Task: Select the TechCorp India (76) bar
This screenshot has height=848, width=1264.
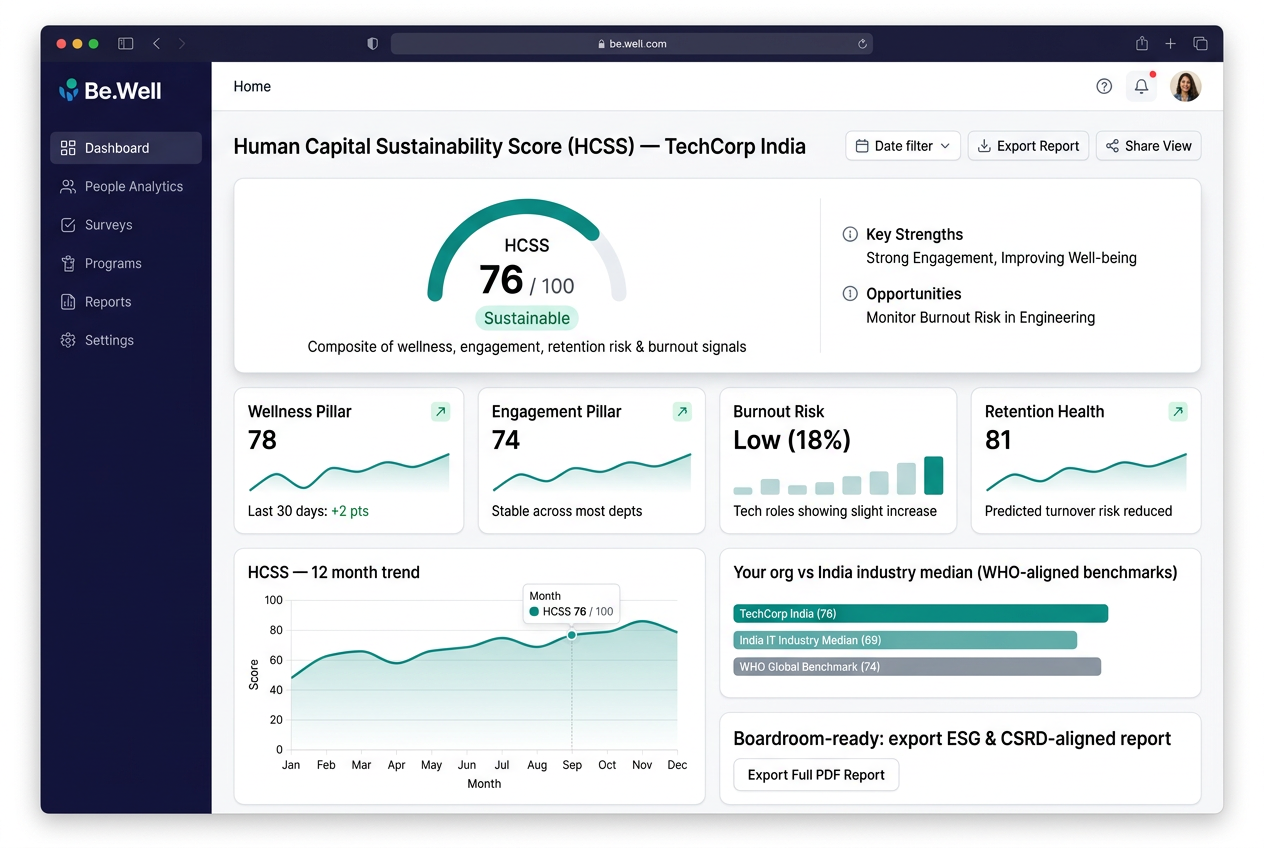Action: pyautogui.click(x=920, y=613)
